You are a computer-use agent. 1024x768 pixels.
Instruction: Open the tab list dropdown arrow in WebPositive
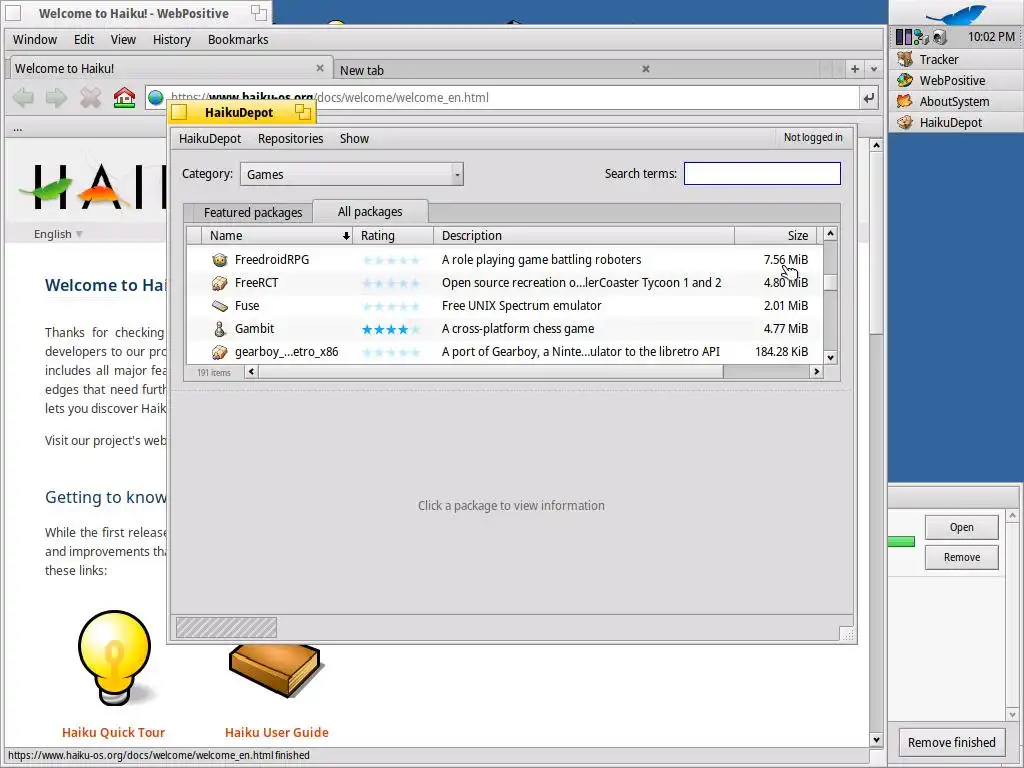(874, 69)
